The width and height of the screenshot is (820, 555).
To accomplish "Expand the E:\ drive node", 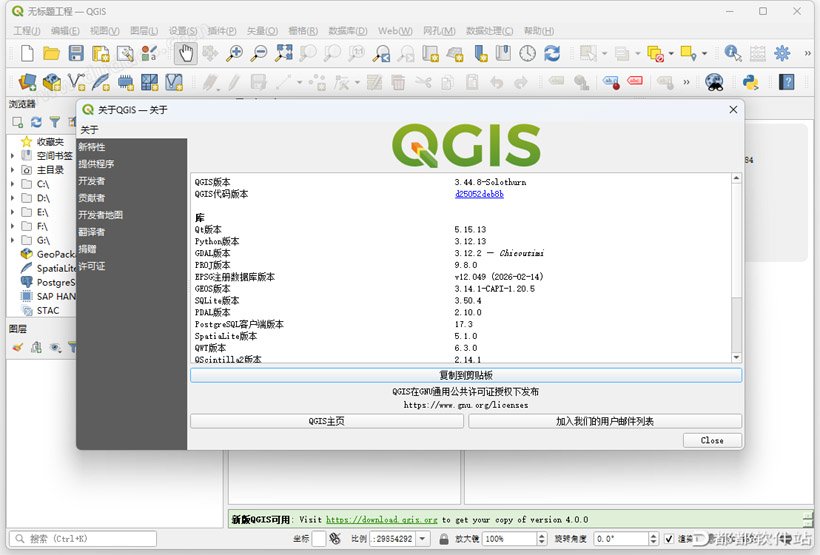I will (13, 212).
